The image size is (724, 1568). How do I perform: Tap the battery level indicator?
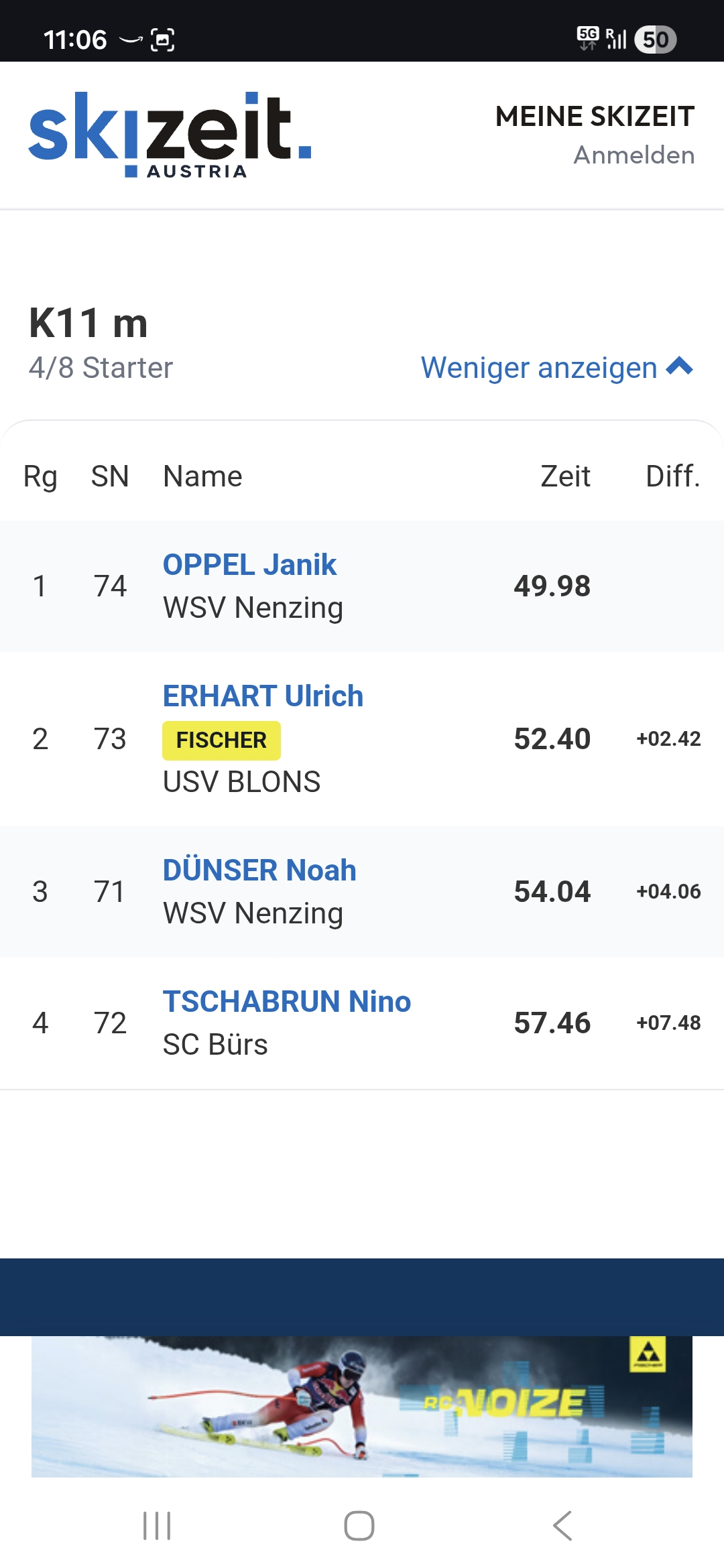(655, 40)
